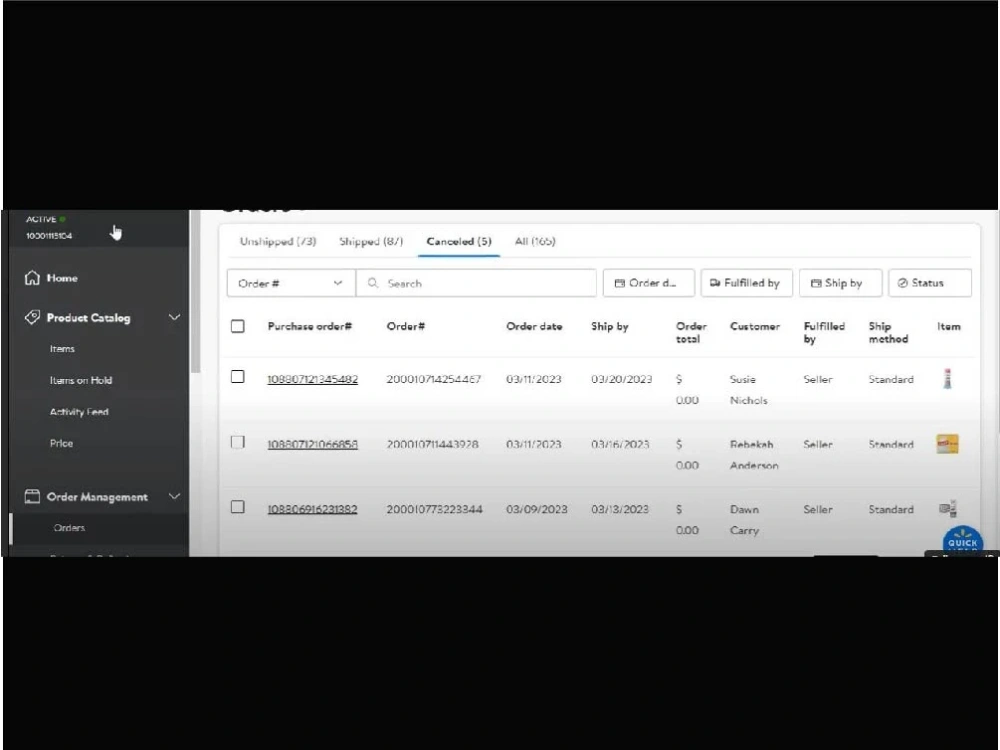Open the Order date filter

pyautogui.click(x=649, y=283)
